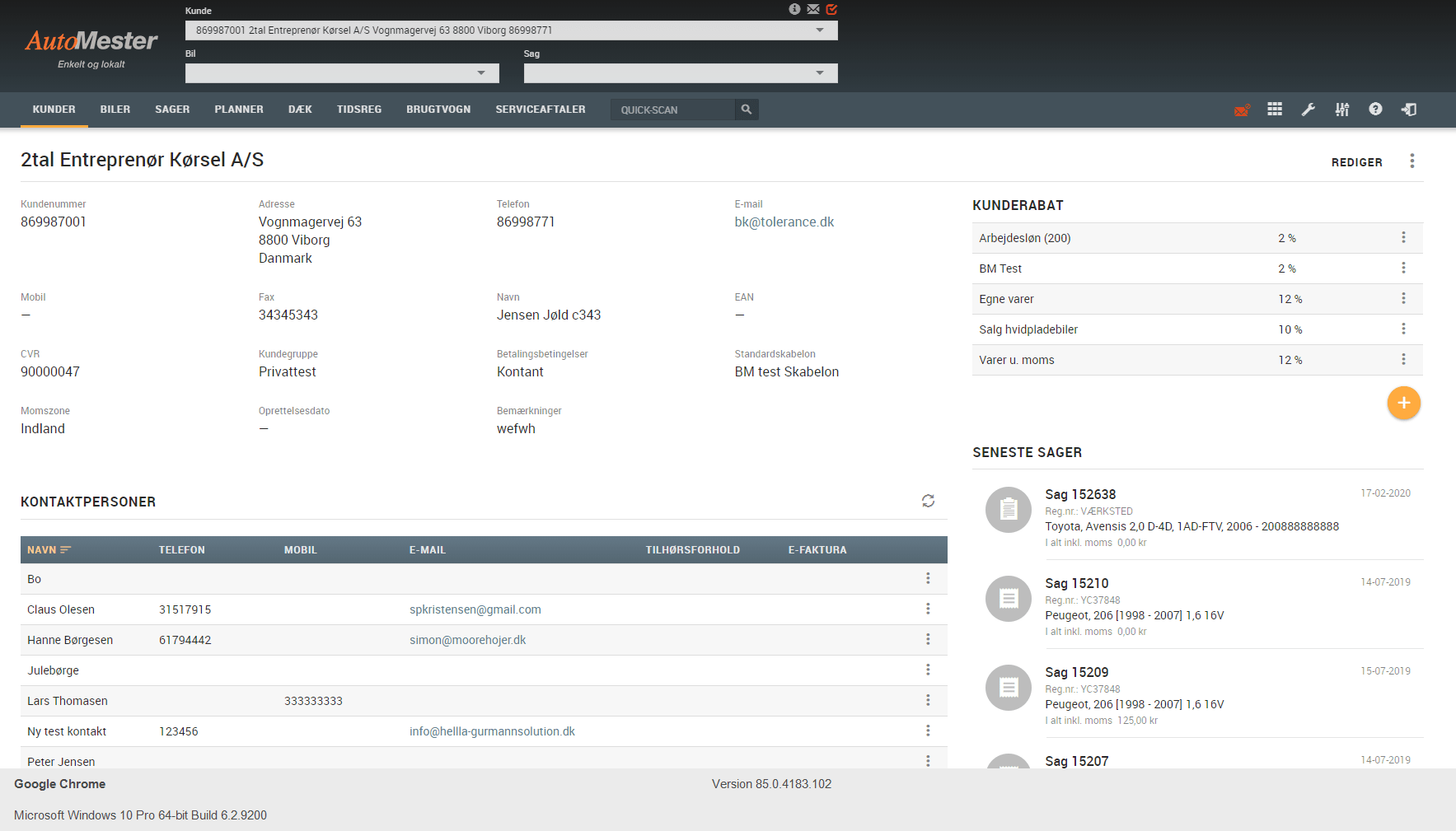Open the Kunde dropdown
This screenshot has width=1456, height=831.
tap(819, 30)
